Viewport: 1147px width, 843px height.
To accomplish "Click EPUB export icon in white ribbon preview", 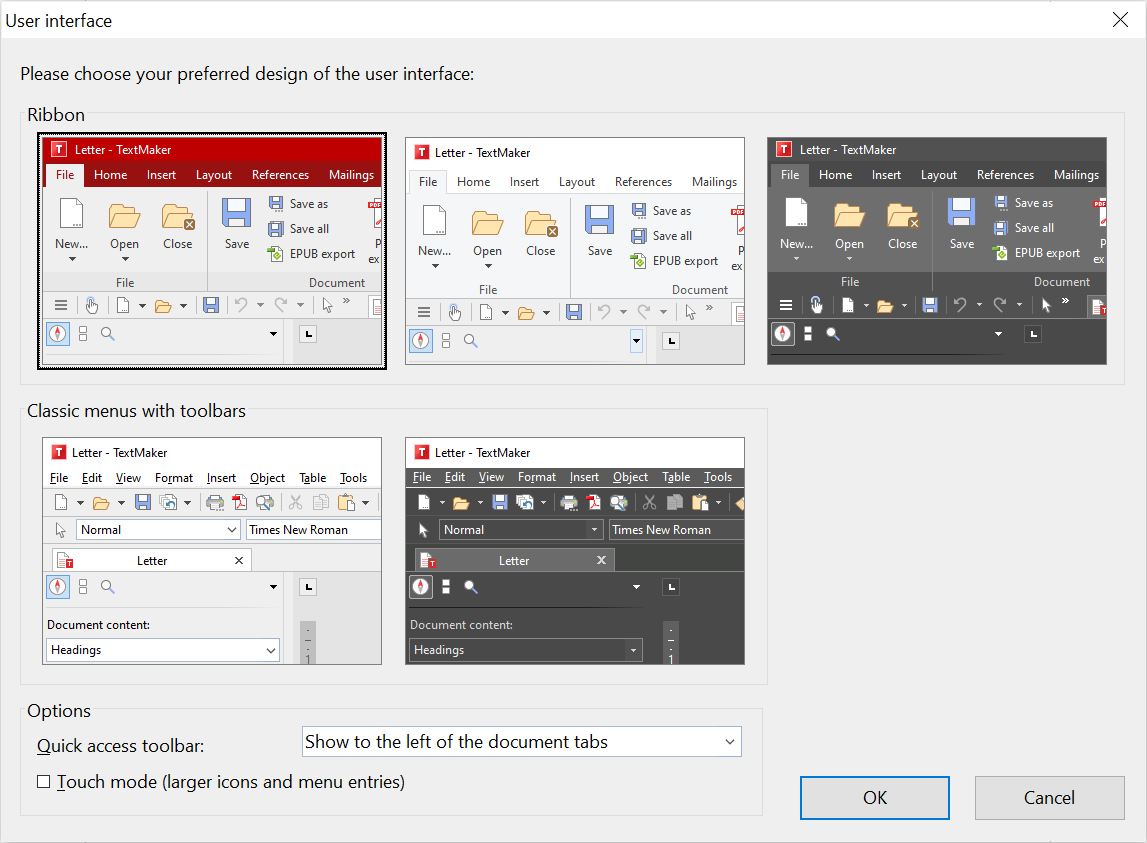I will coord(639,261).
